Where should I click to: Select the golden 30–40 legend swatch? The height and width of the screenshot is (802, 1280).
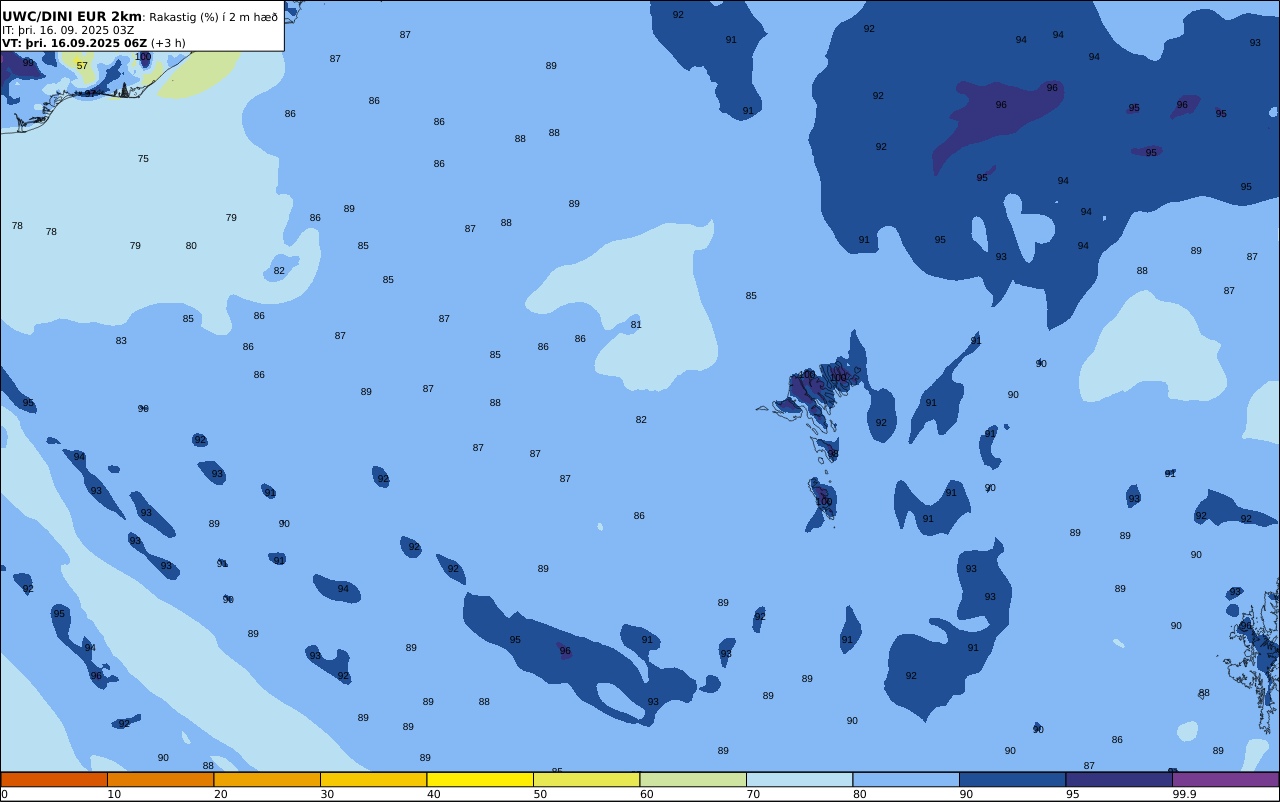(x=373, y=779)
